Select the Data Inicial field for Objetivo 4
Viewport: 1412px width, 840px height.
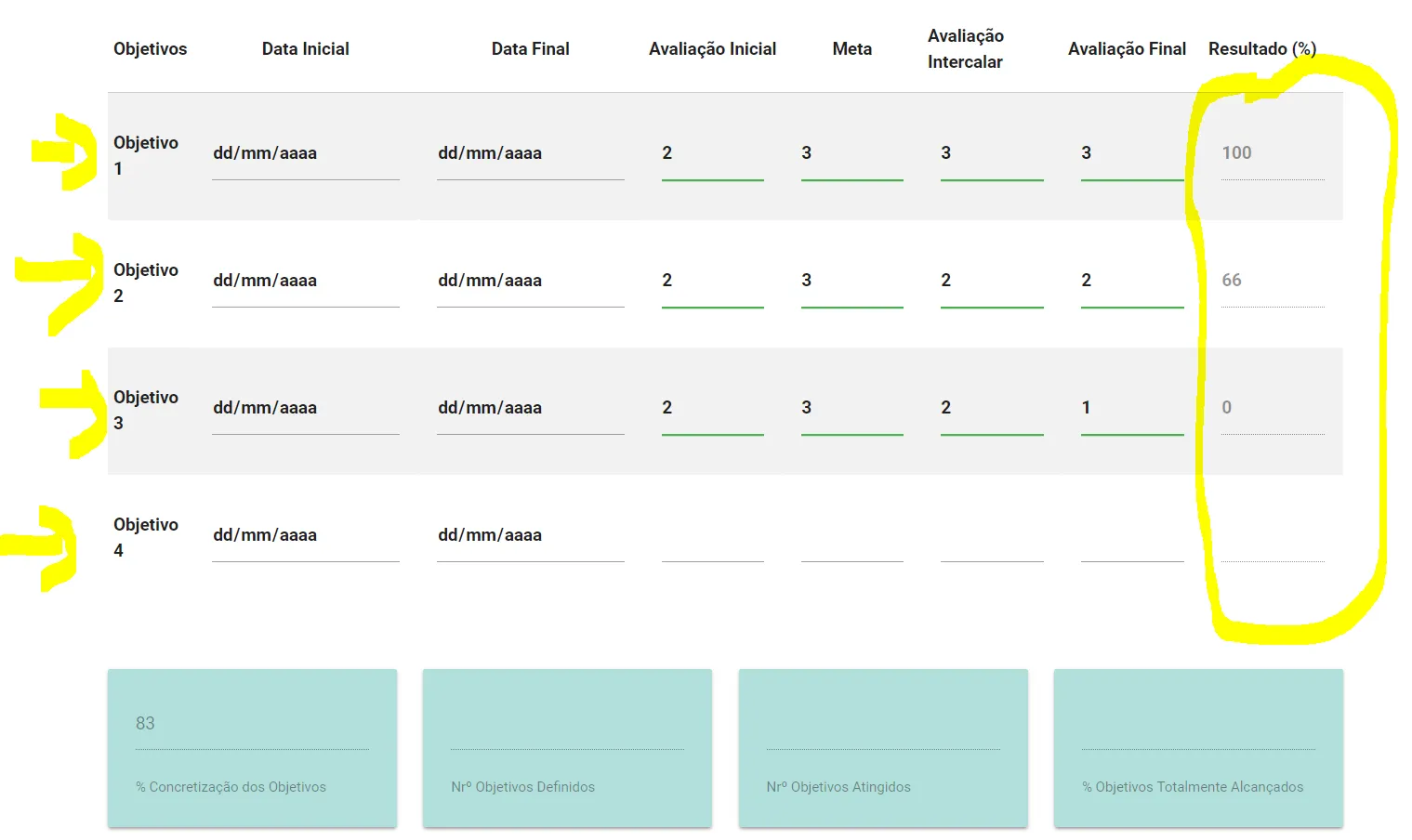click(305, 535)
